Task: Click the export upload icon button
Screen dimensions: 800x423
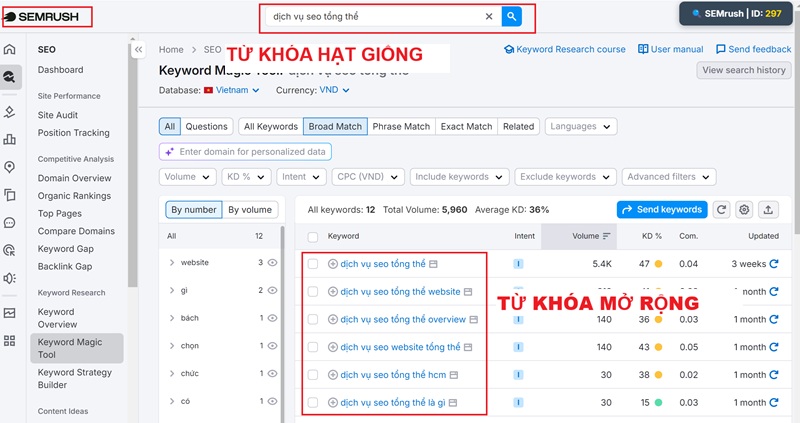Action: tap(768, 209)
